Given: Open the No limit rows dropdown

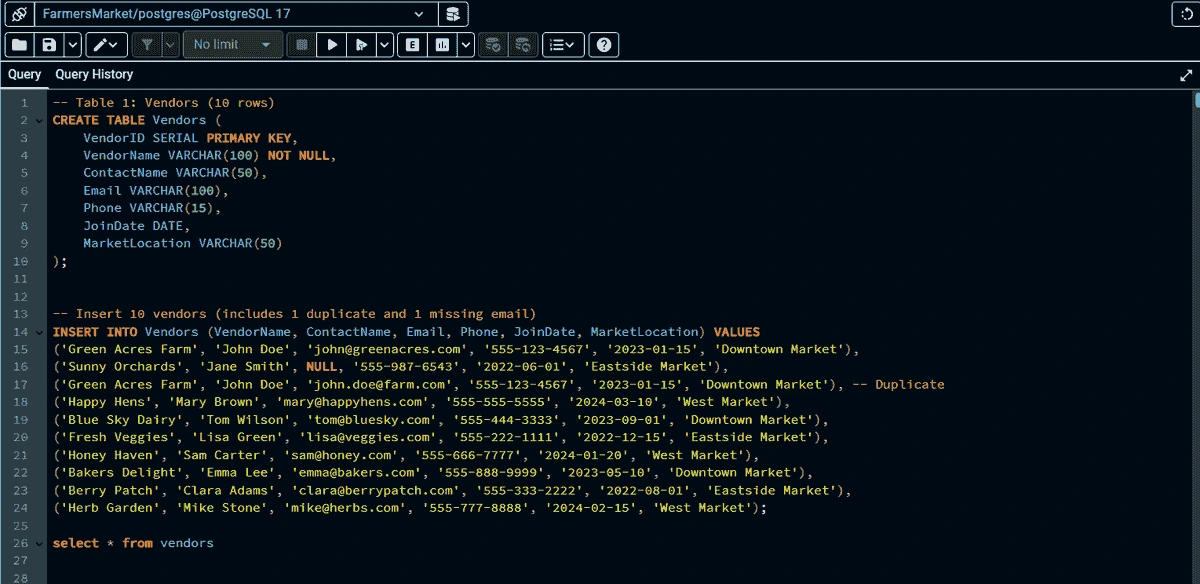Looking at the screenshot, I should point(232,45).
